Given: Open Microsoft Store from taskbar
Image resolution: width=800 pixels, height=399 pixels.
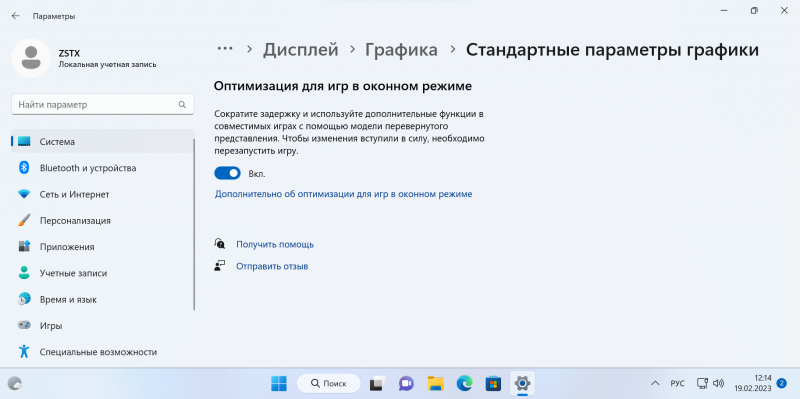Looking at the screenshot, I should click(x=493, y=383).
